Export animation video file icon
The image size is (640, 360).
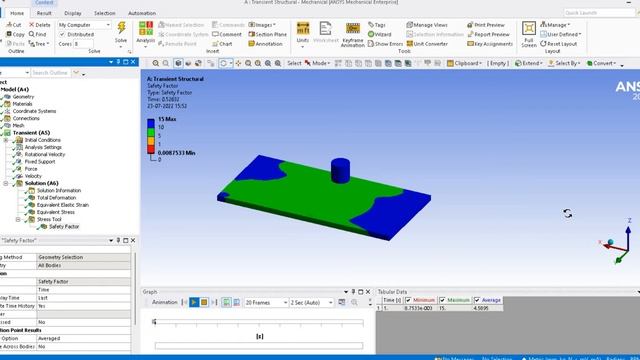[x=342, y=302]
